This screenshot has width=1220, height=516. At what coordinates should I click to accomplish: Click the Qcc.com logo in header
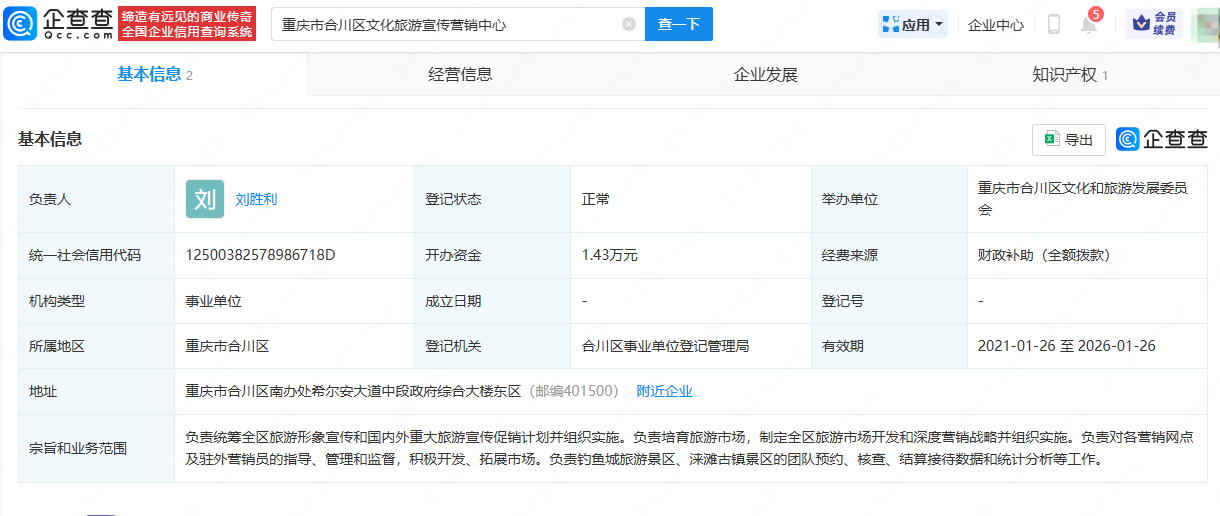pos(58,24)
